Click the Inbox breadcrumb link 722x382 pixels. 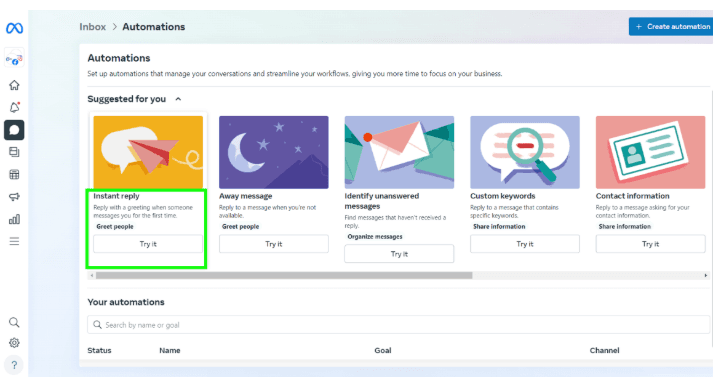[x=93, y=27]
